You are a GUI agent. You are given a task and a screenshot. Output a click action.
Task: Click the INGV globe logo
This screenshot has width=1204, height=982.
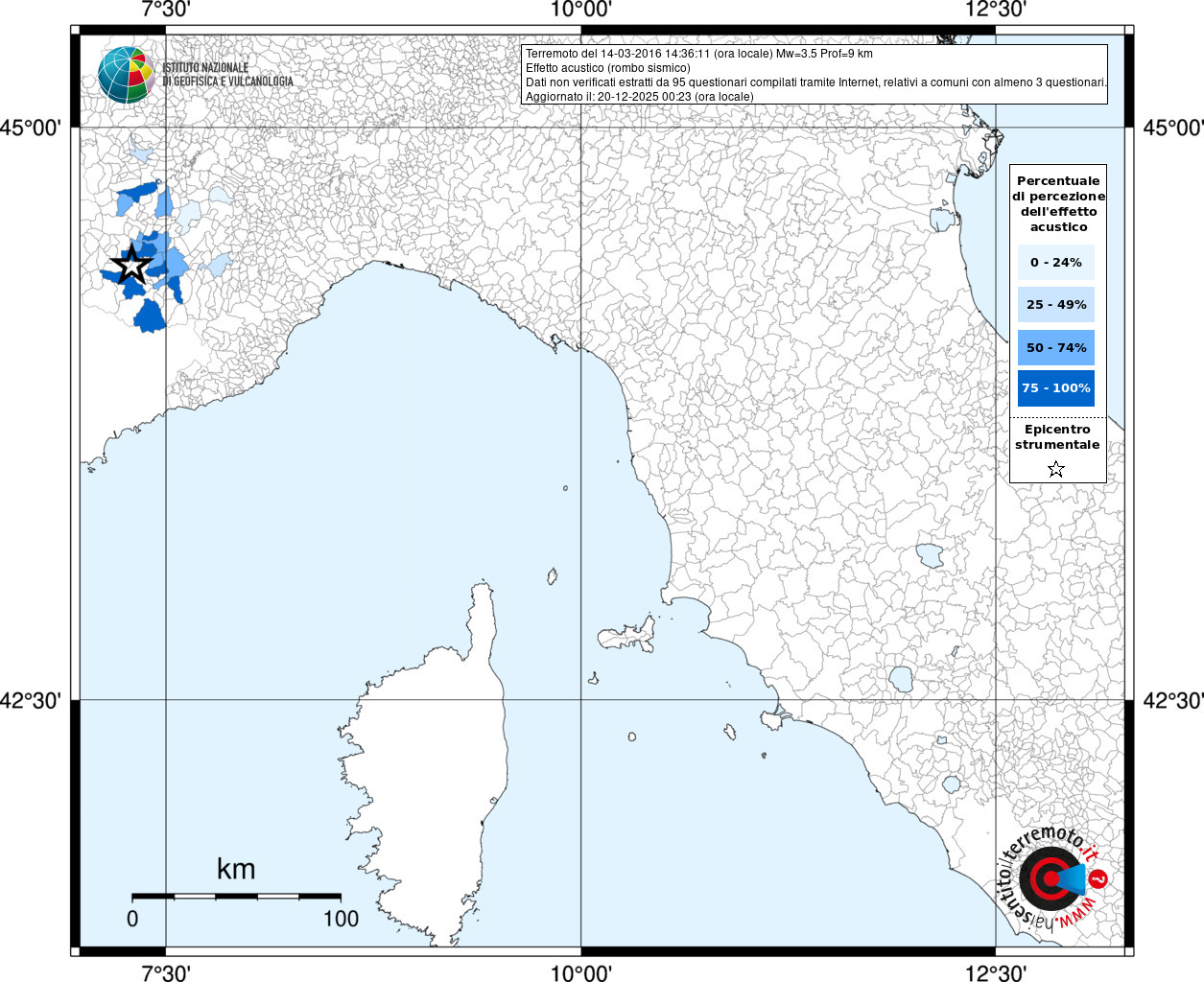127,75
